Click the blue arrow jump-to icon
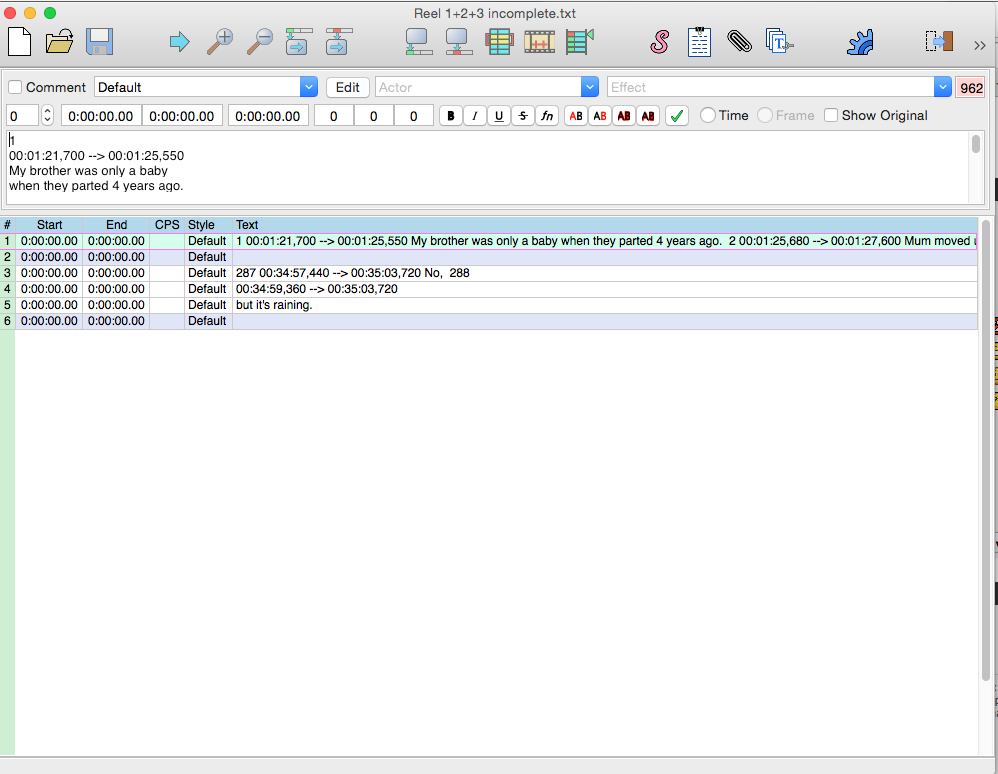 (179, 42)
